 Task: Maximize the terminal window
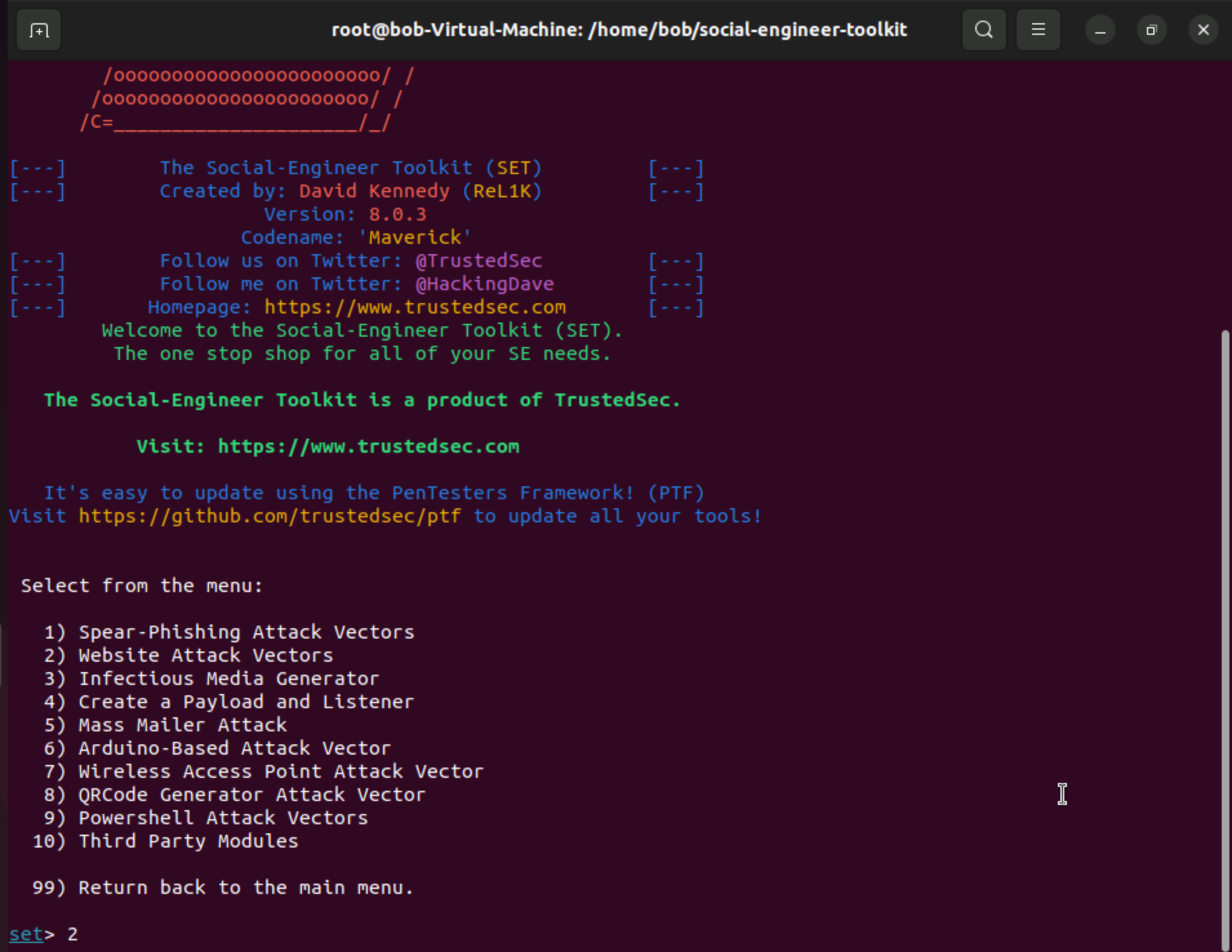pos(1151,30)
